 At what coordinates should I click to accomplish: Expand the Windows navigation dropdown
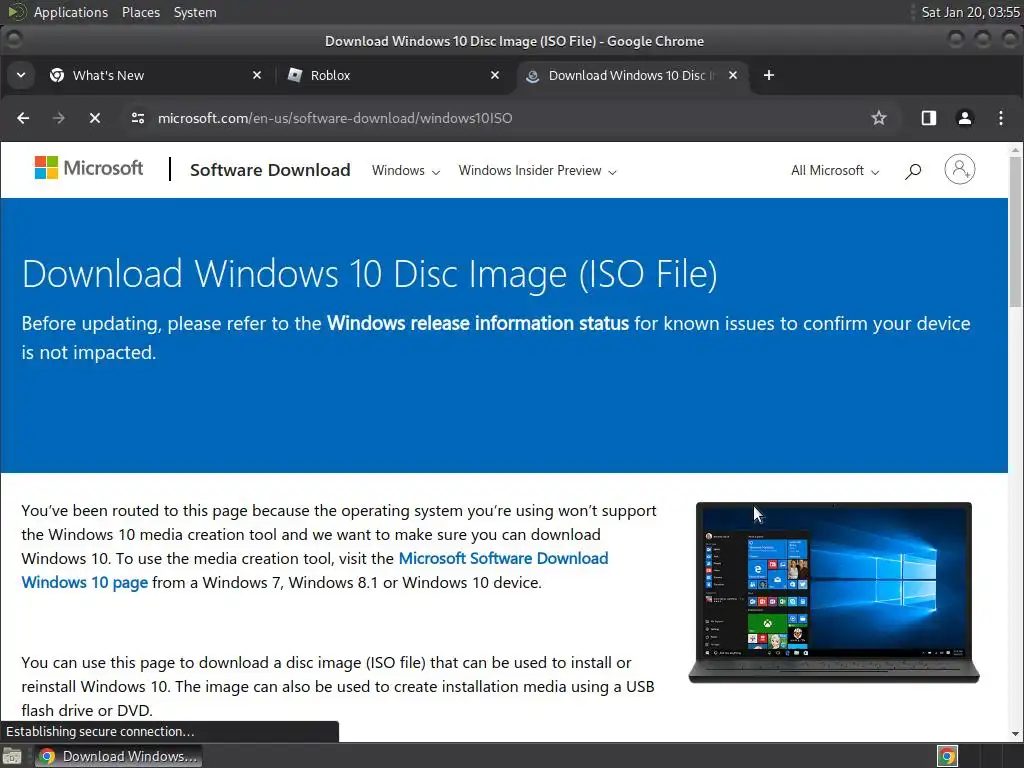click(406, 171)
